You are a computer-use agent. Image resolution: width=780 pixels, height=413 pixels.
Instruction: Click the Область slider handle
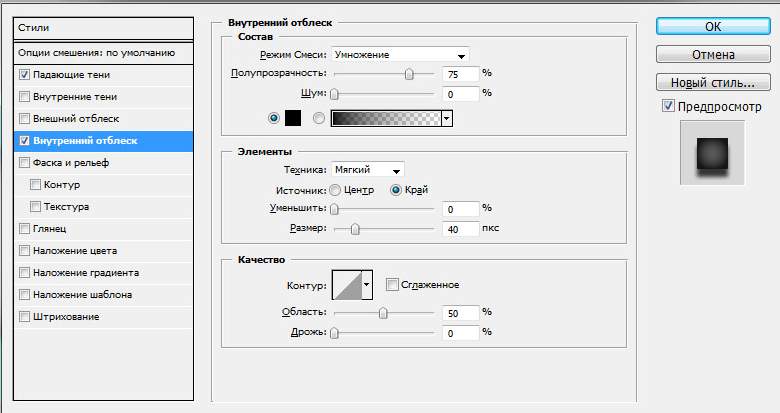click(383, 313)
